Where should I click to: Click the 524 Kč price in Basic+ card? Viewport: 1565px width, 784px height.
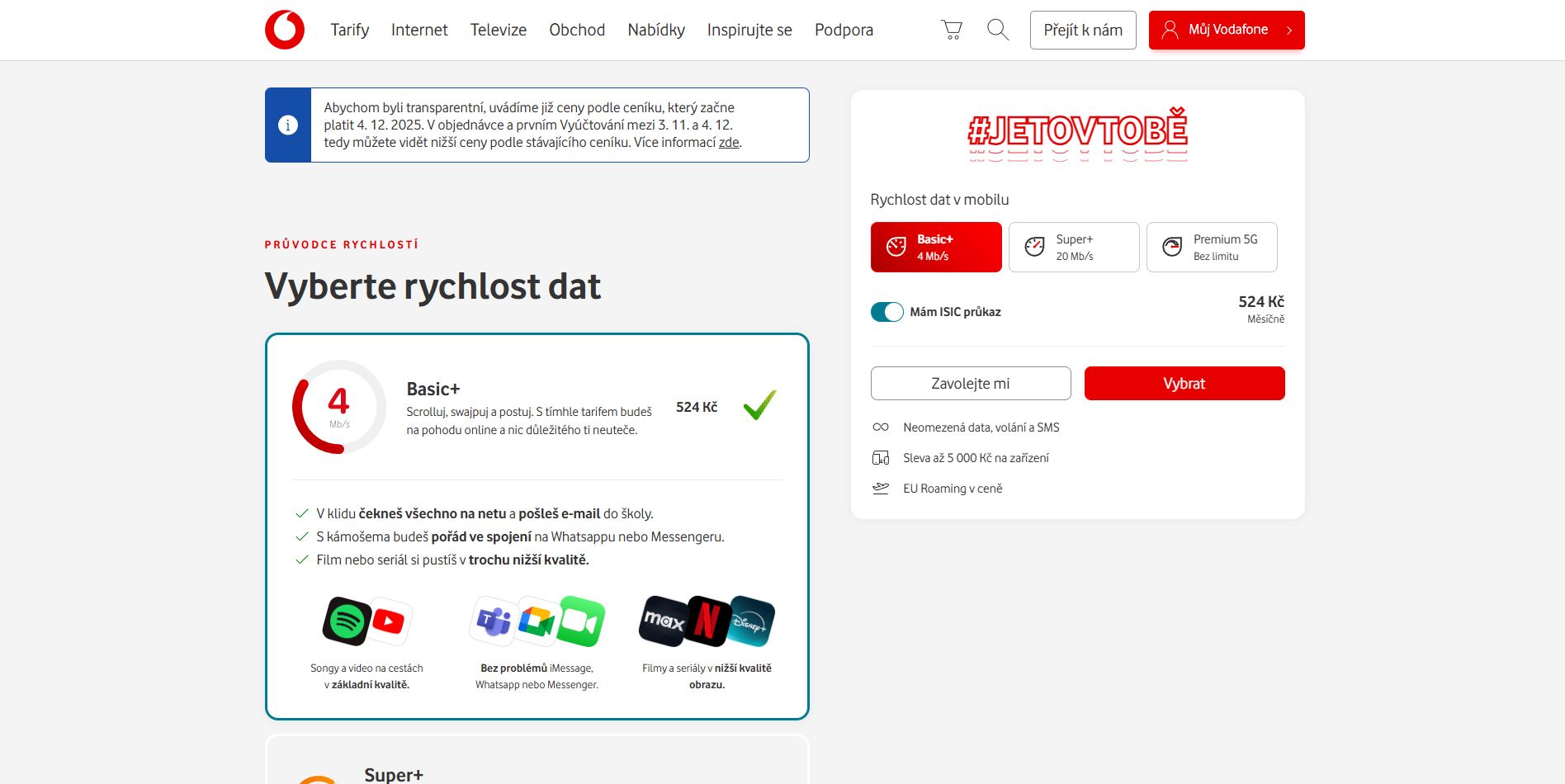coord(697,407)
